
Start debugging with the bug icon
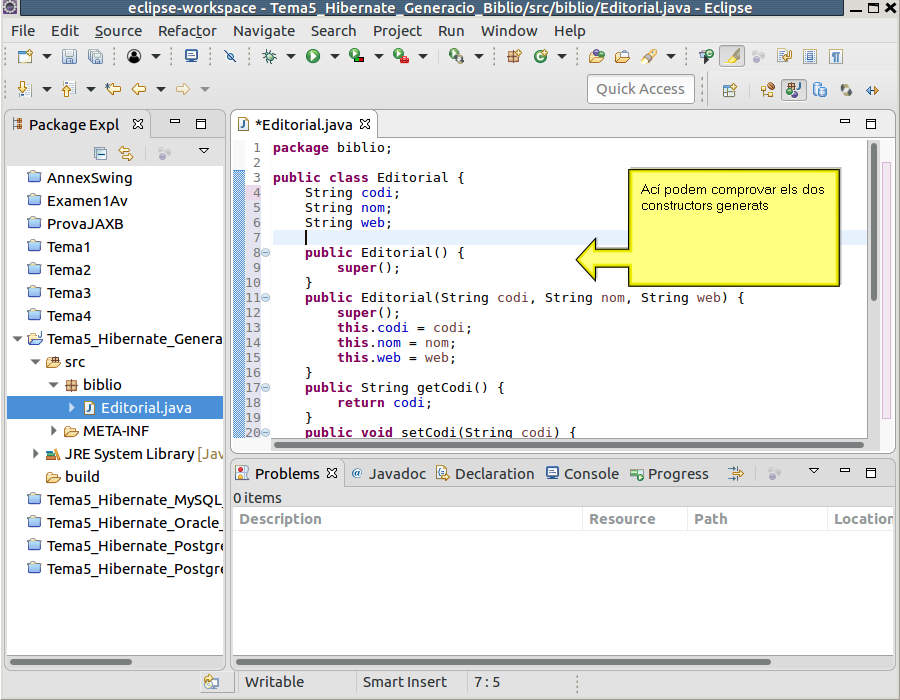269,56
